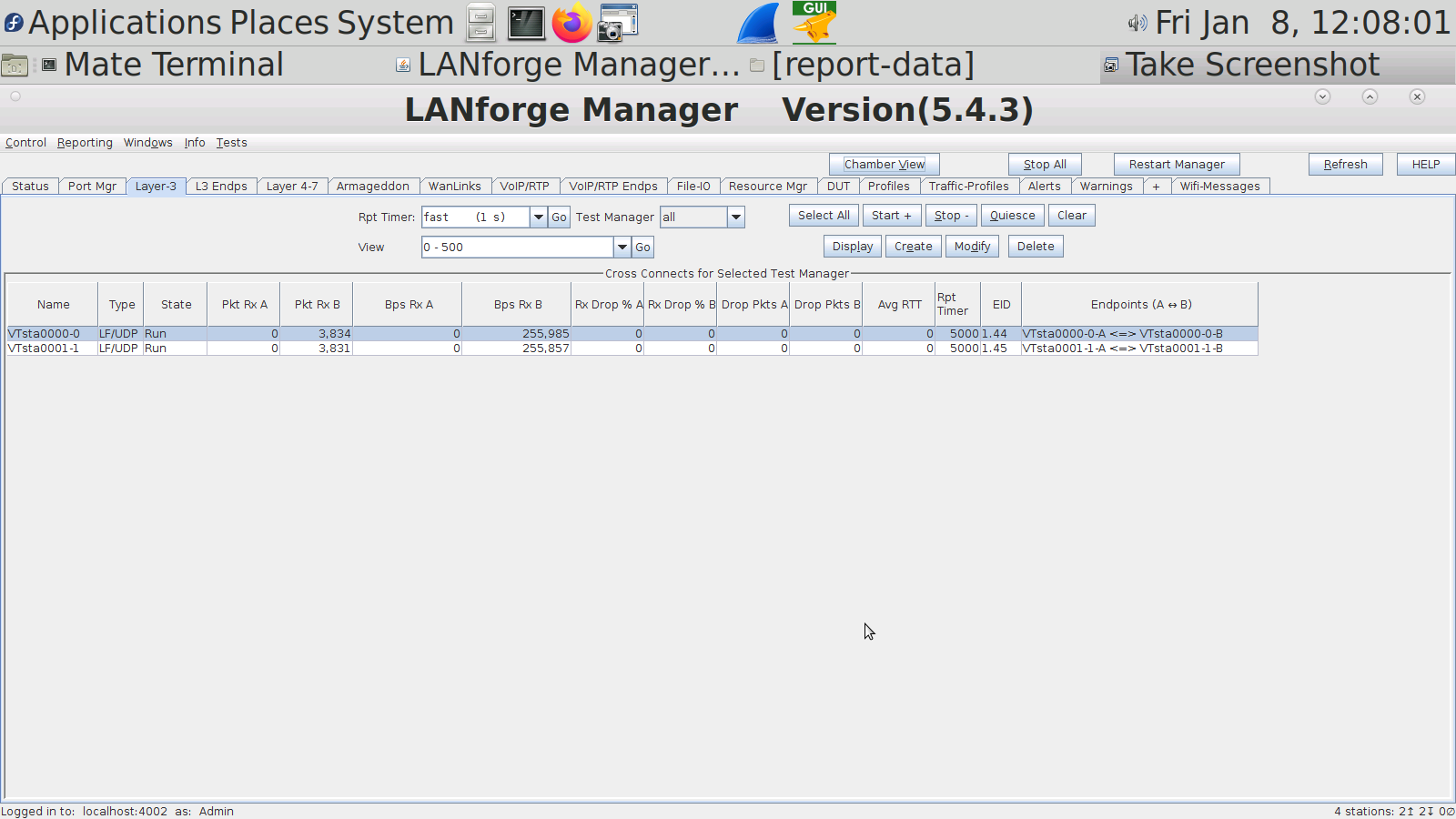Click the Restart Manager button
The height and width of the screenshot is (819, 1456).
pos(1177,165)
